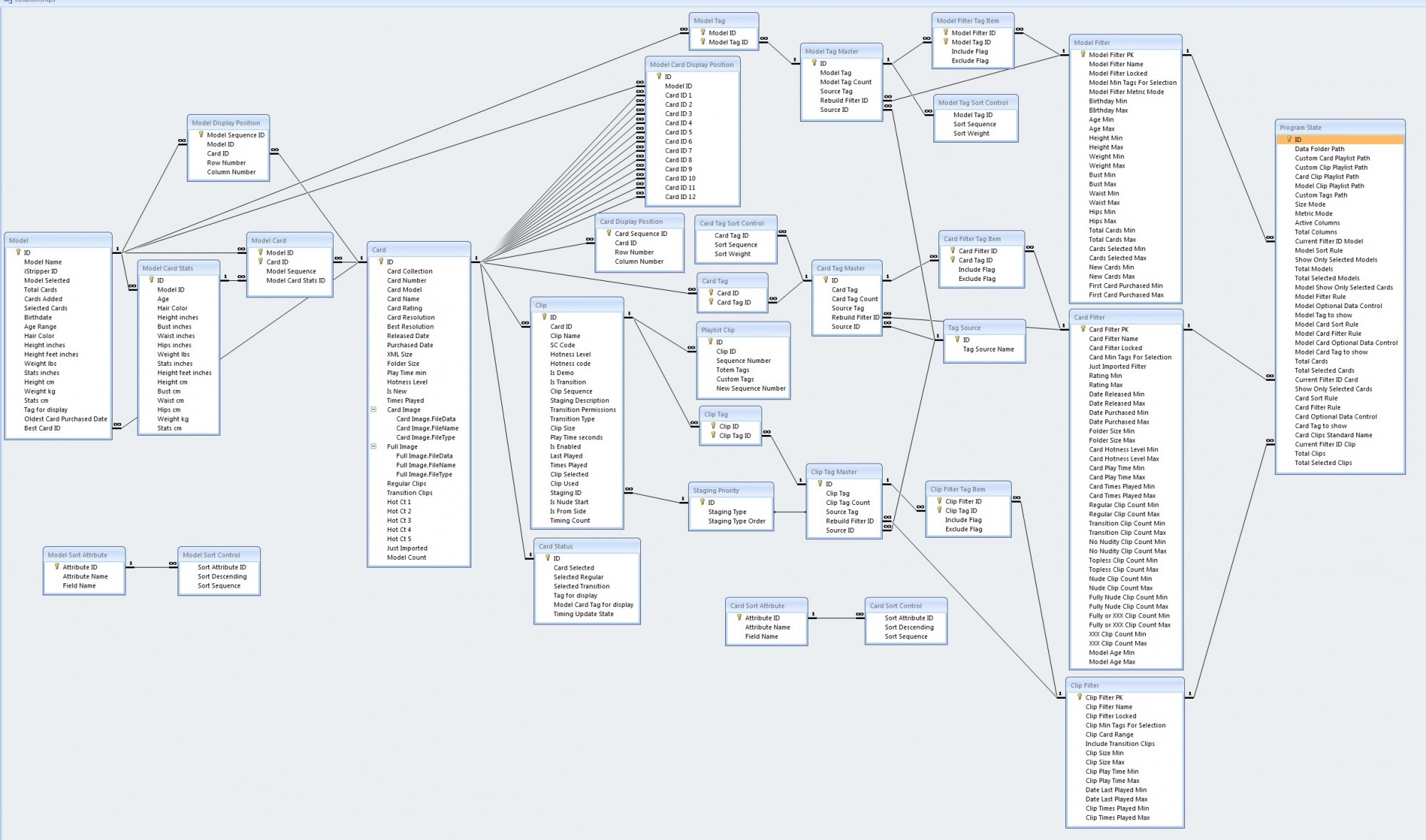The width and height of the screenshot is (1426, 840).
Task: Select iStripper ID field in Model table
Action: point(41,271)
